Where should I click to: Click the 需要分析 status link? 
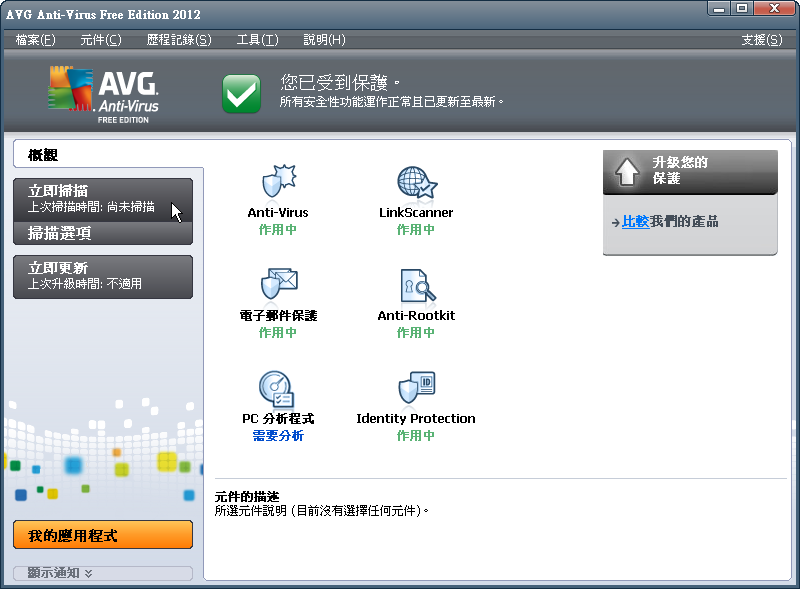(x=278, y=436)
